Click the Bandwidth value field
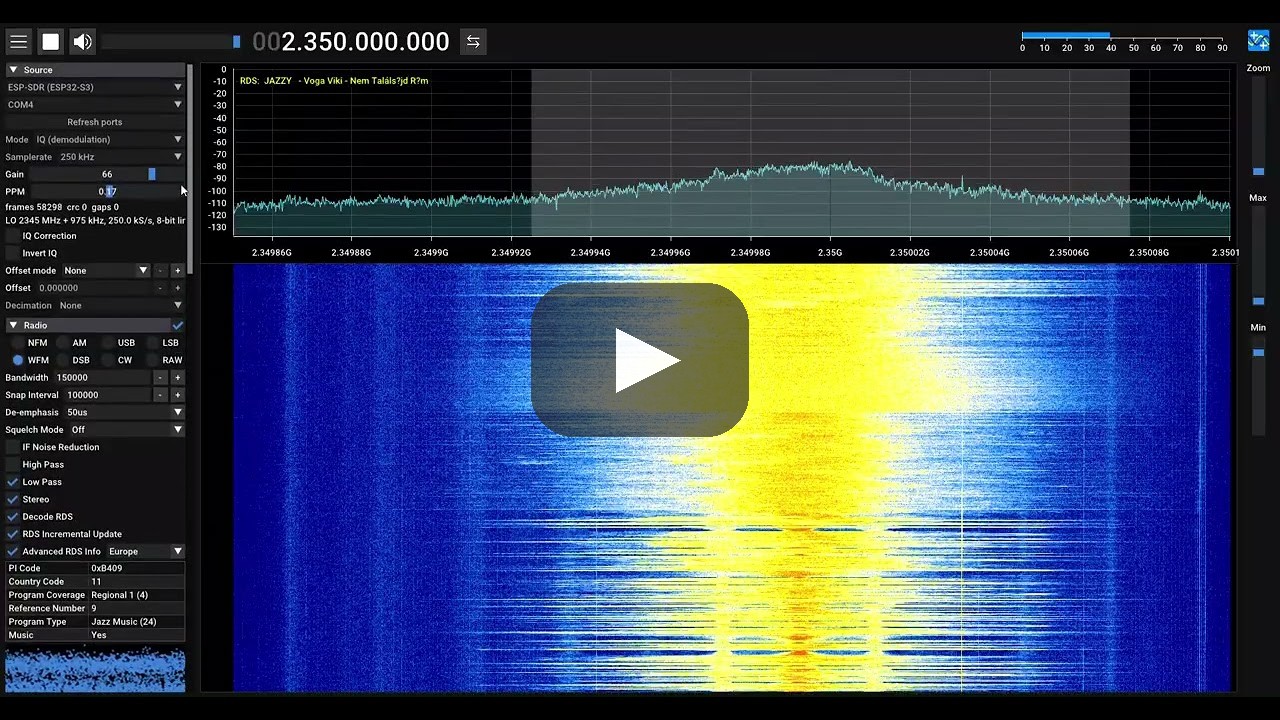 (x=102, y=378)
